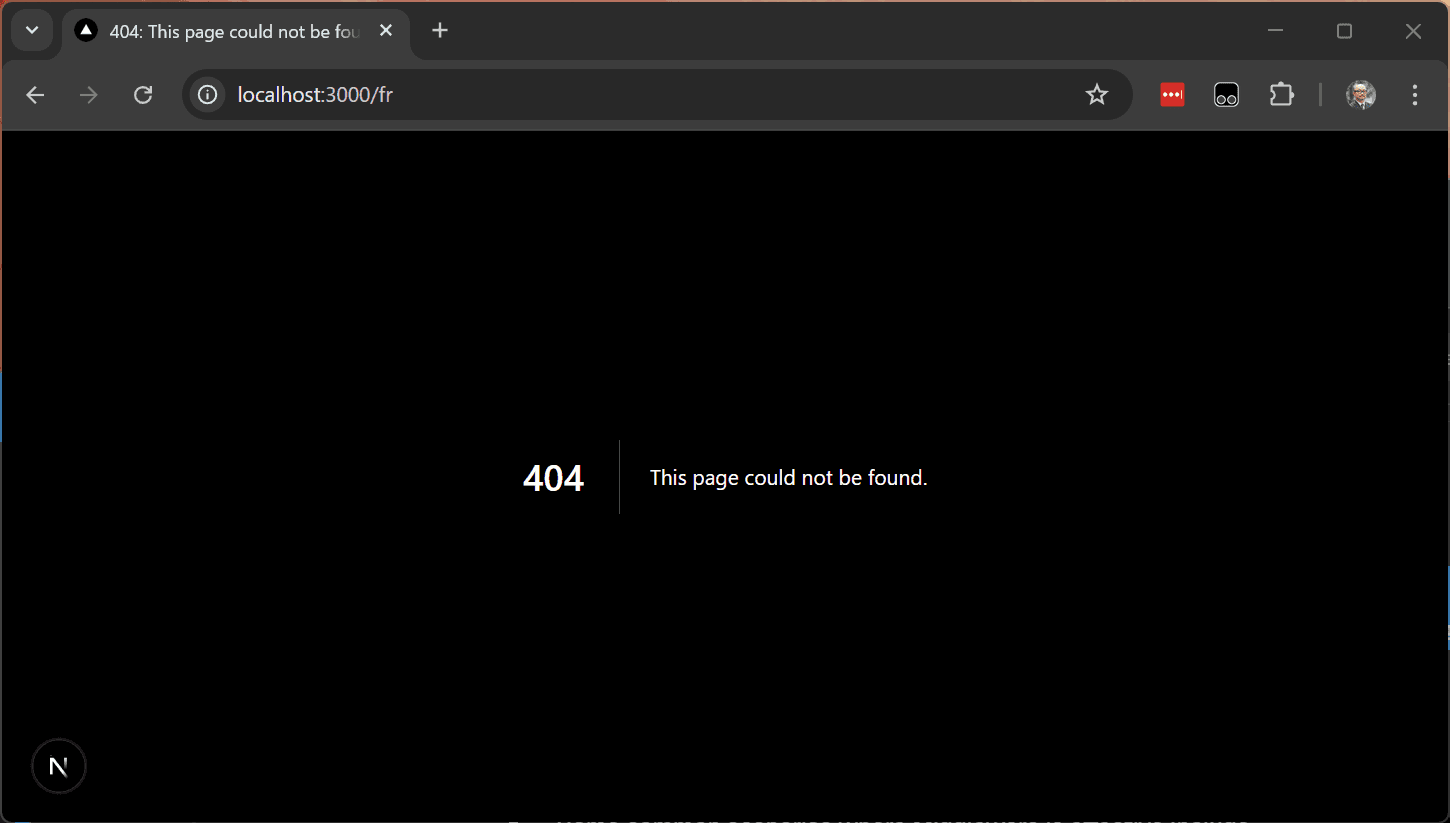Click the Next.js dev tools indicator
Viewport: 1450px width, 823px height.
pos(59,766)
